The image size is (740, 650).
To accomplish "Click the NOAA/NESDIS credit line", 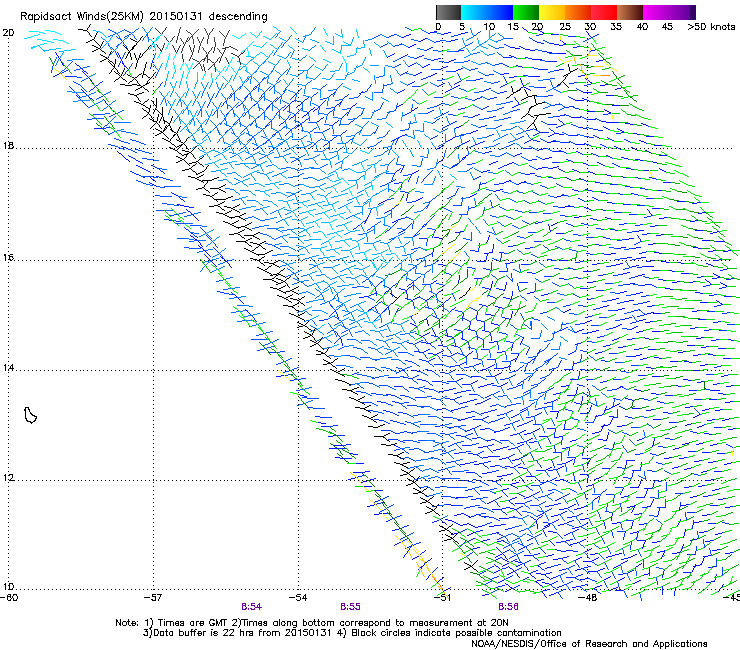I will tap(589, 644).
